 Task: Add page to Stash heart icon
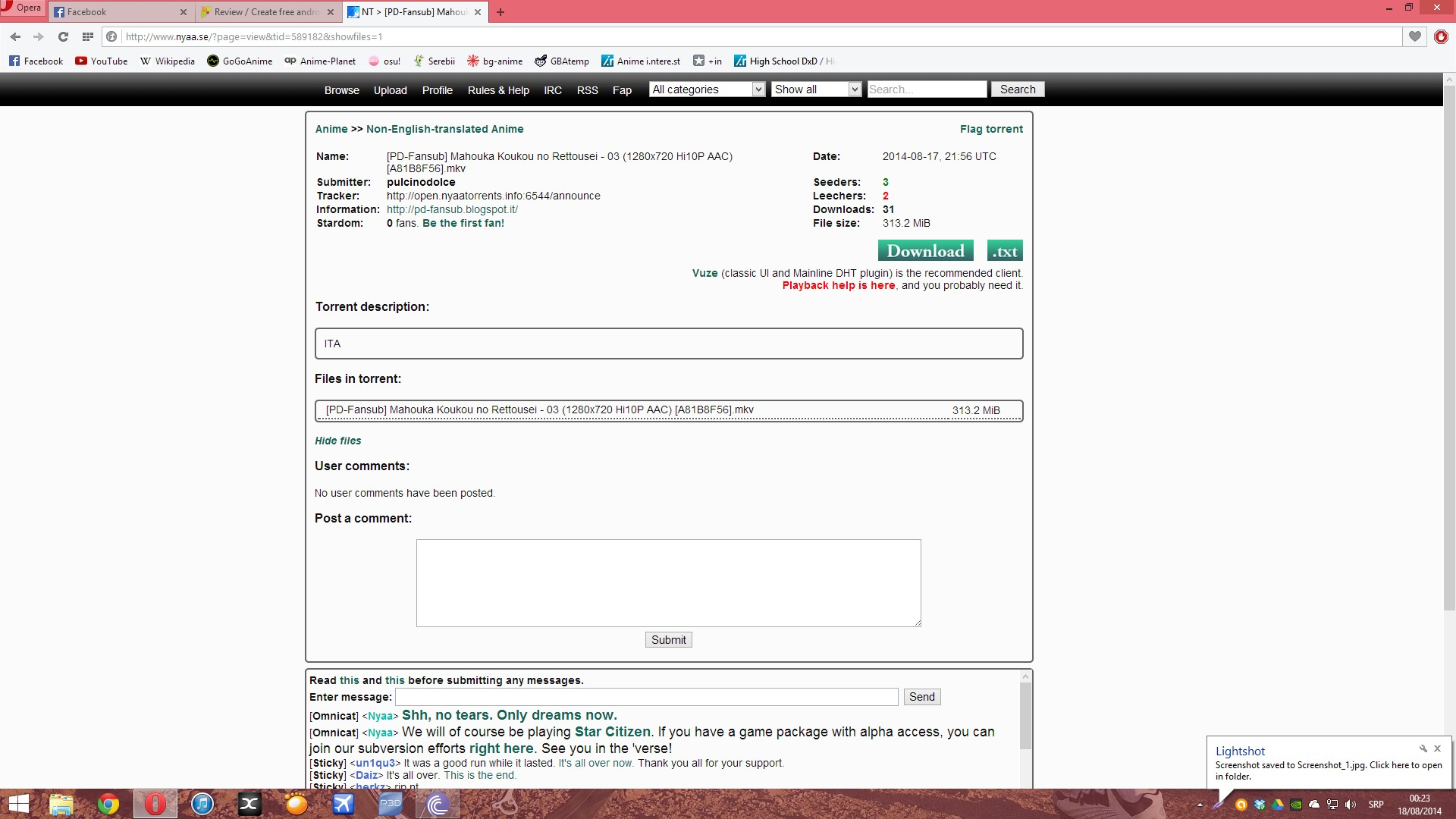click(x=1415, y=36)
